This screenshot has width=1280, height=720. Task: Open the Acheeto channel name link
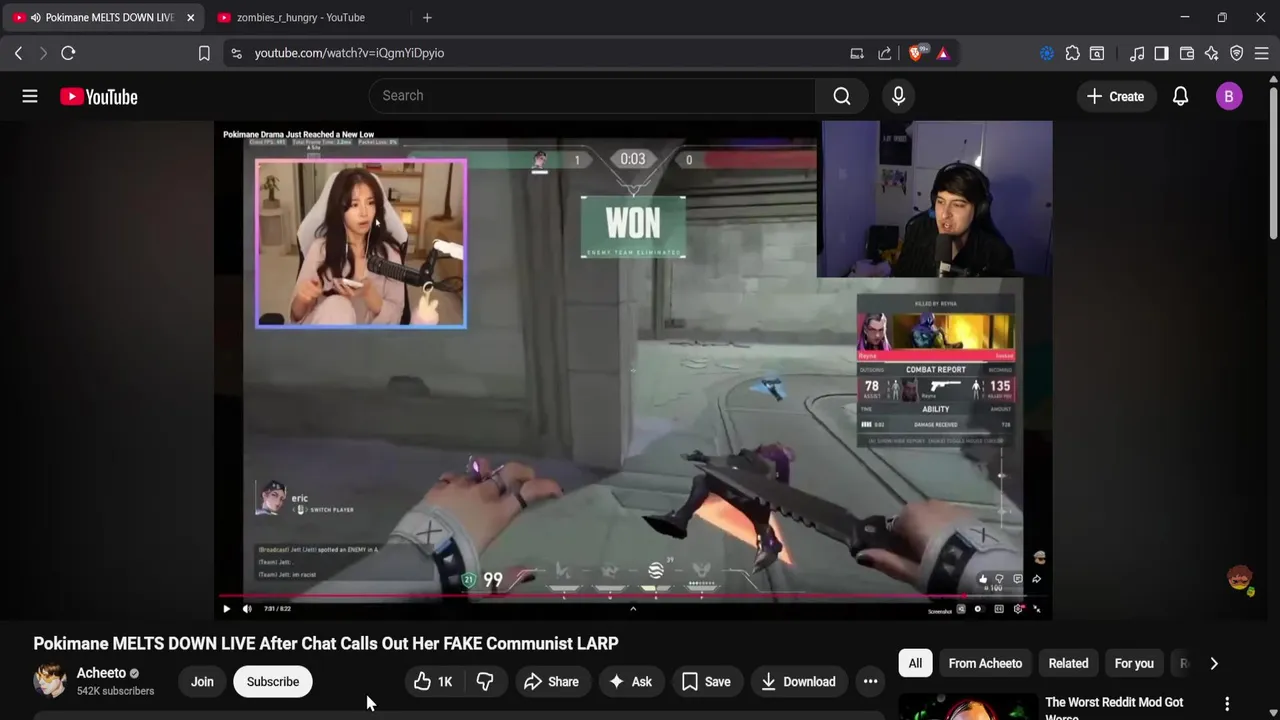click(101, 673)
